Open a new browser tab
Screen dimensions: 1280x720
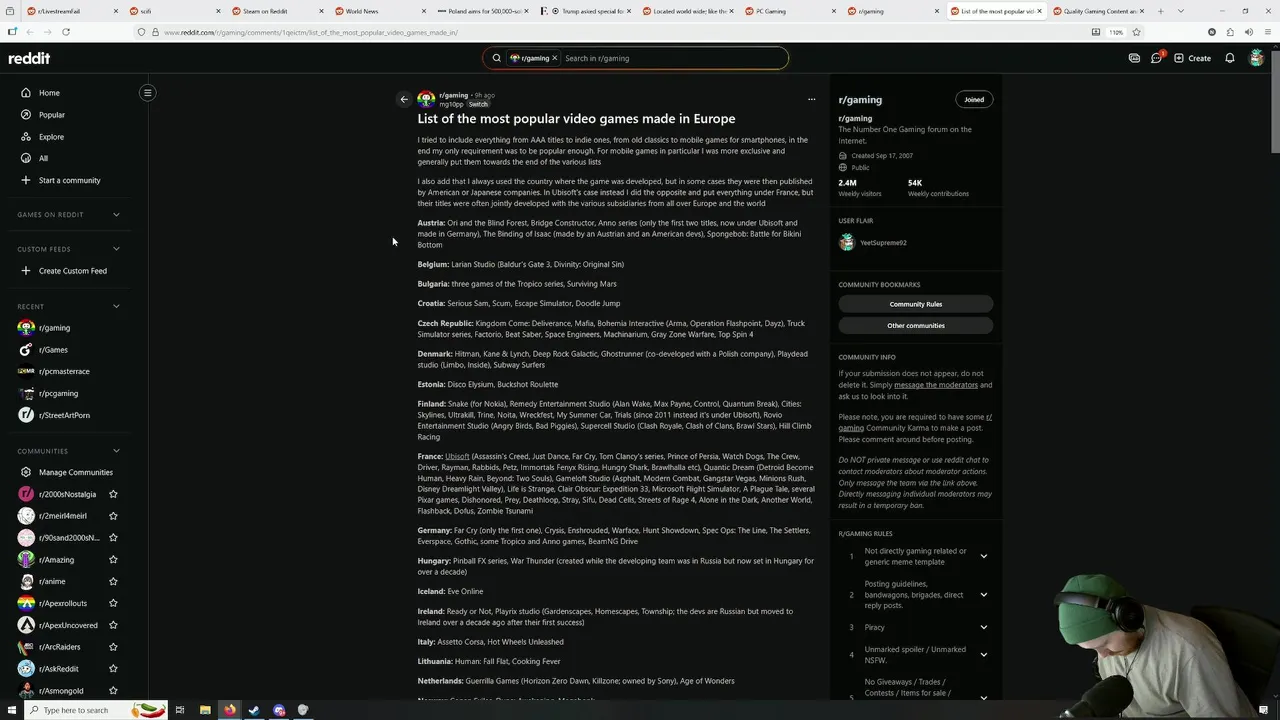pyautogui.click(x=1161, y=11)
